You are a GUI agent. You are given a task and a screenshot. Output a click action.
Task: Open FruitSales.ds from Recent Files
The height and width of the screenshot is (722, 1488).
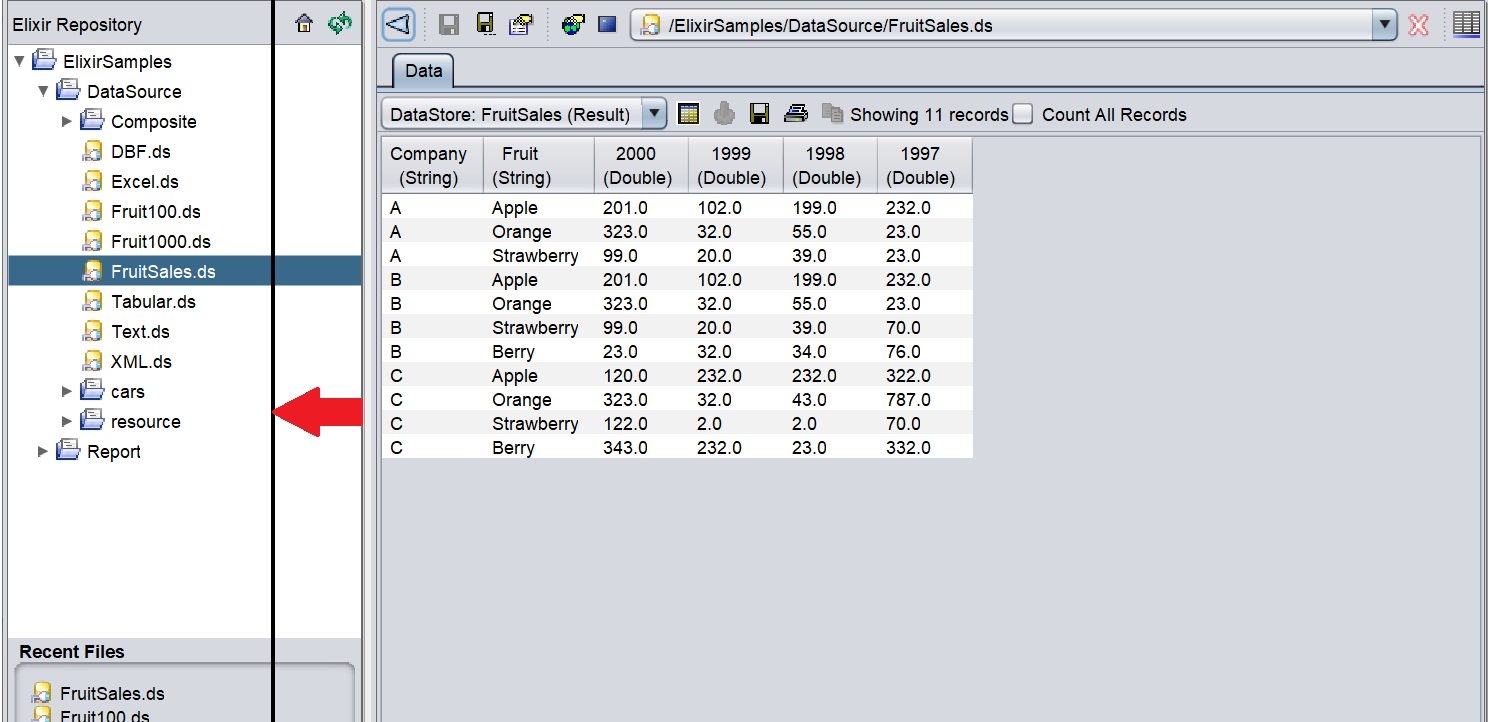coord(111,694)
